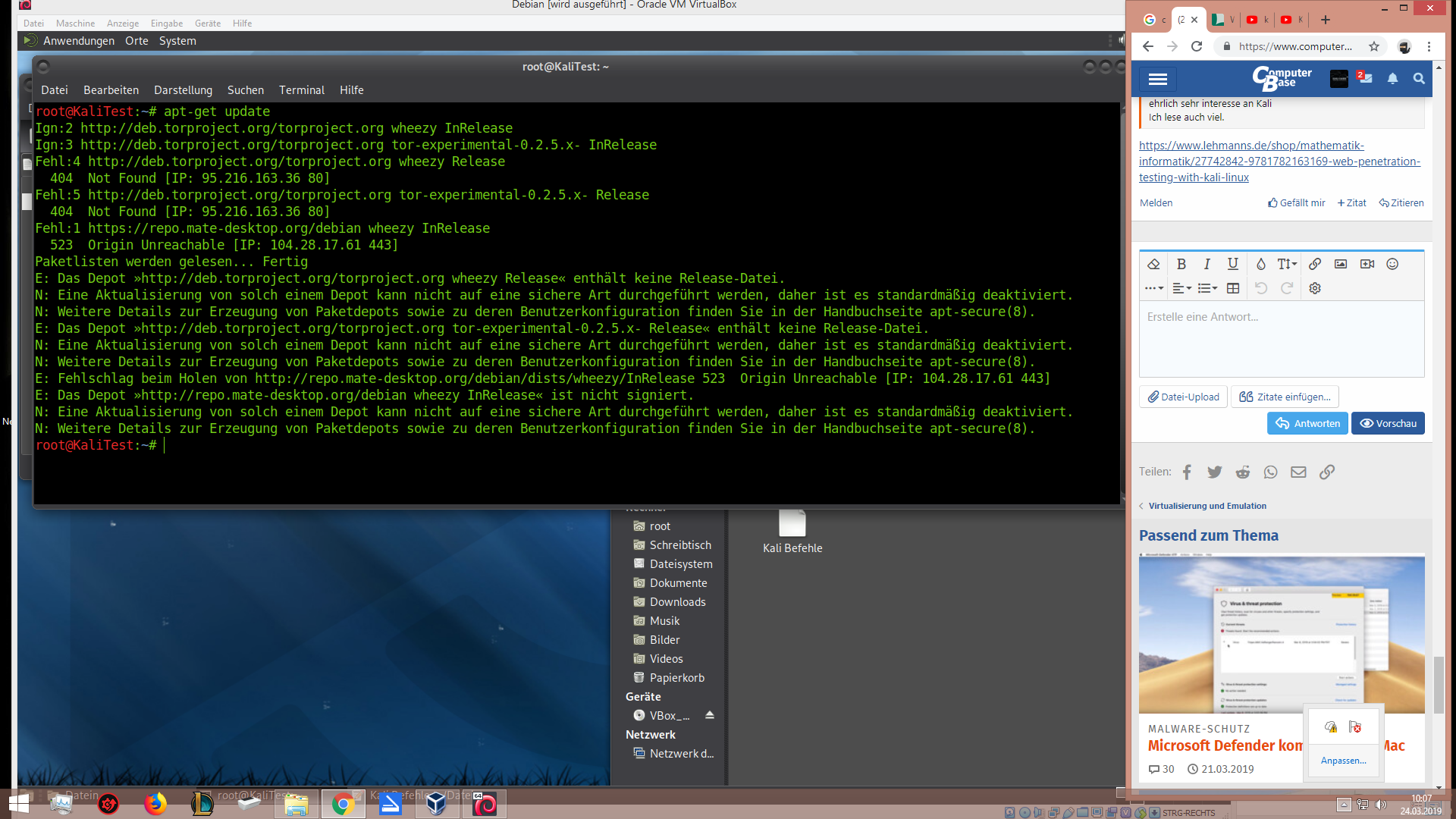
Task: Click the insert image icon
Action: click(x=1341, y=264)
